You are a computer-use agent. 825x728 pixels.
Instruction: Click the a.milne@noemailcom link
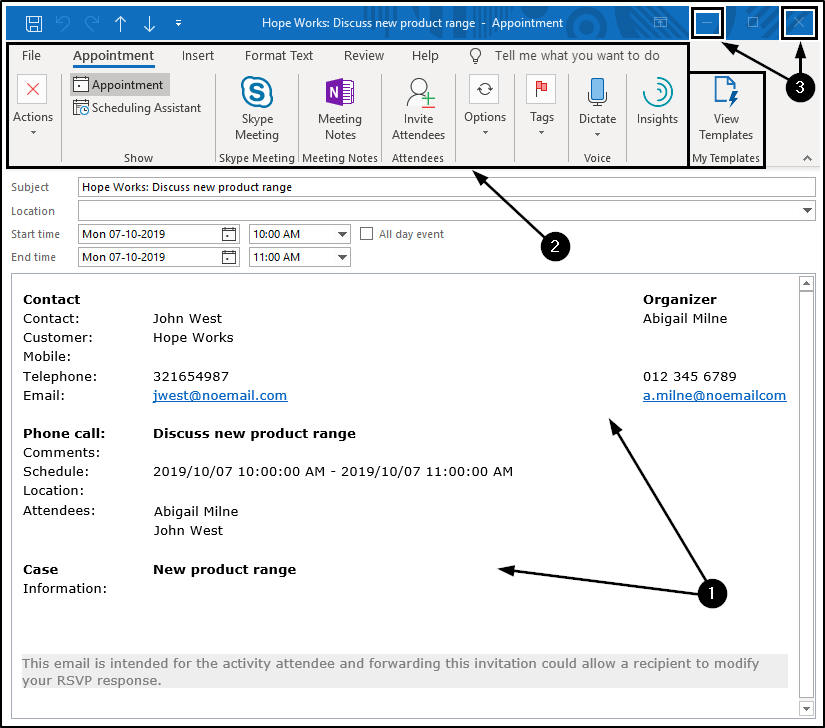715,396
